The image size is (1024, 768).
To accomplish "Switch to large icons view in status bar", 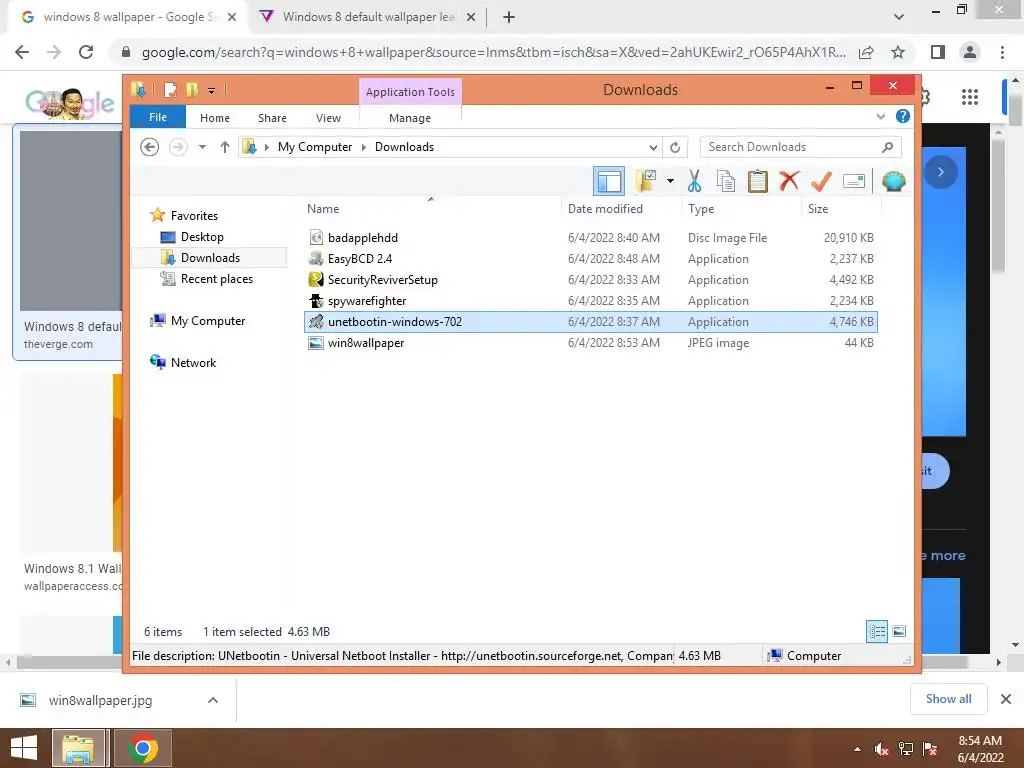I will pyautogui.click(x=899, y=631).
